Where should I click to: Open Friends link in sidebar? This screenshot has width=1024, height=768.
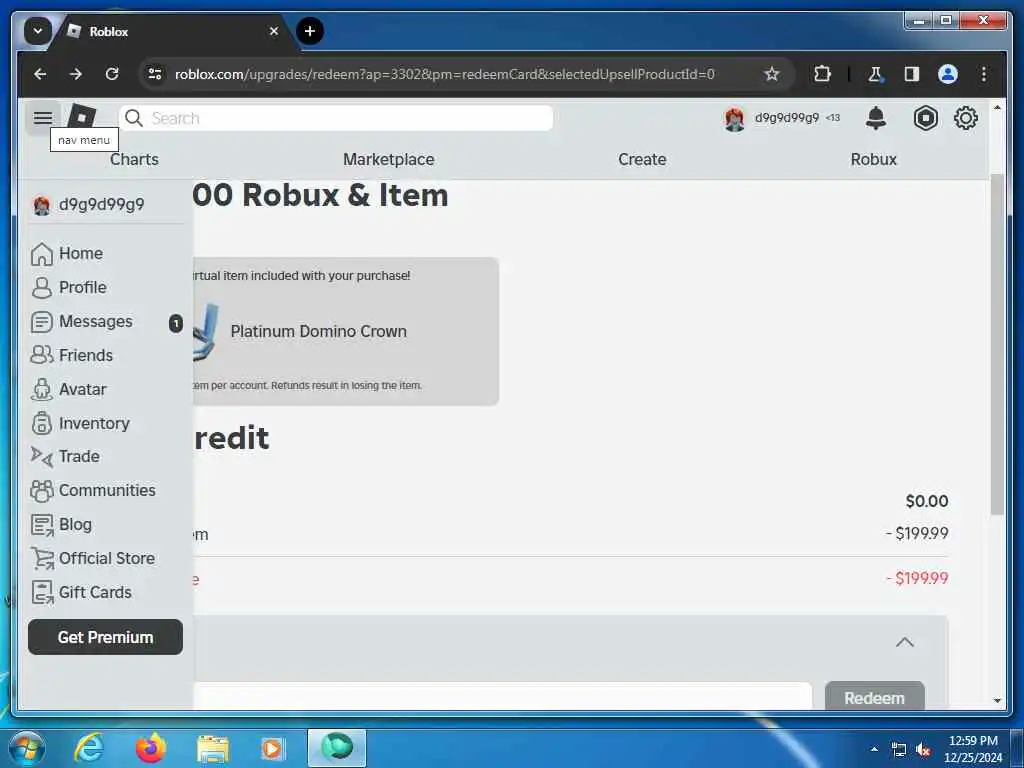click(86, 355)
